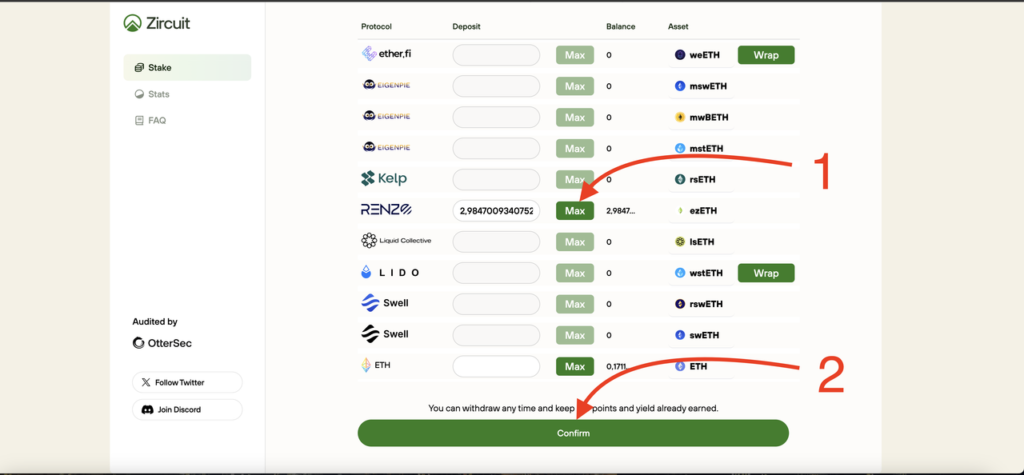Screen dimensions: 1024x475
Task: Click the Eigenpie logo in mswETH row
Action: pos(386,85)
